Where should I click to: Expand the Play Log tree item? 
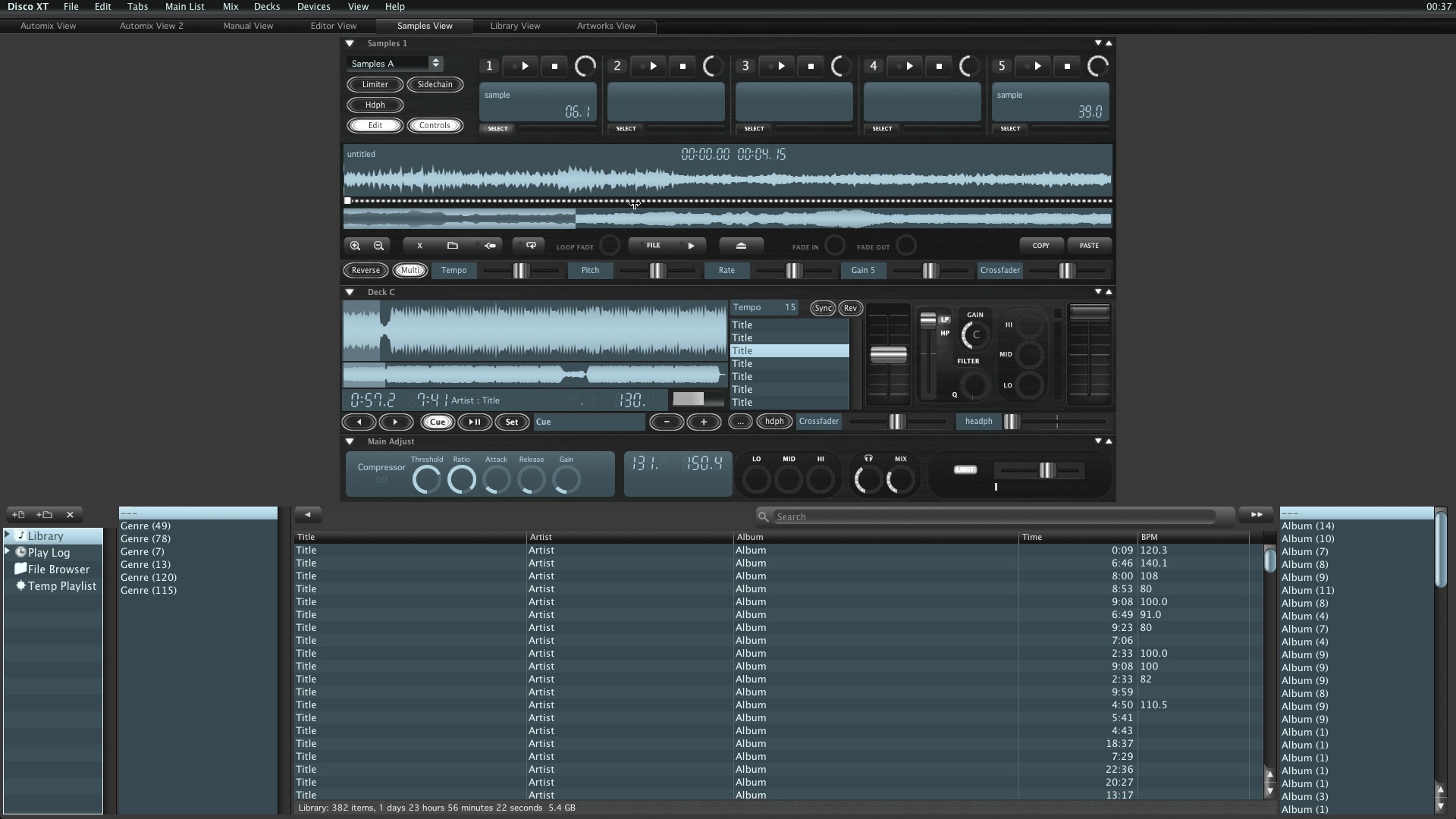click(8, 552)
